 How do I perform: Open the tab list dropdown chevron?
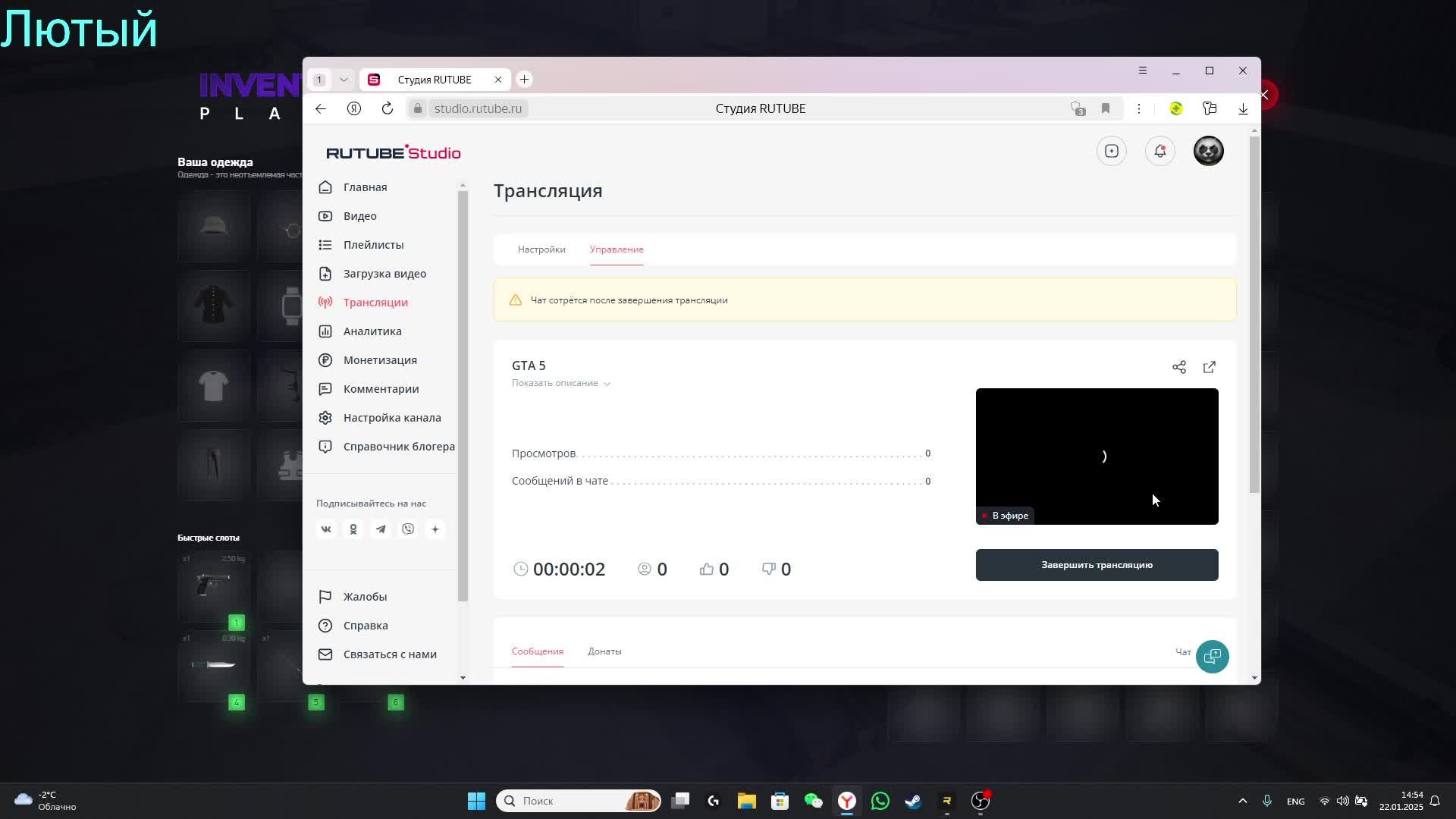[x=344, y=80]
